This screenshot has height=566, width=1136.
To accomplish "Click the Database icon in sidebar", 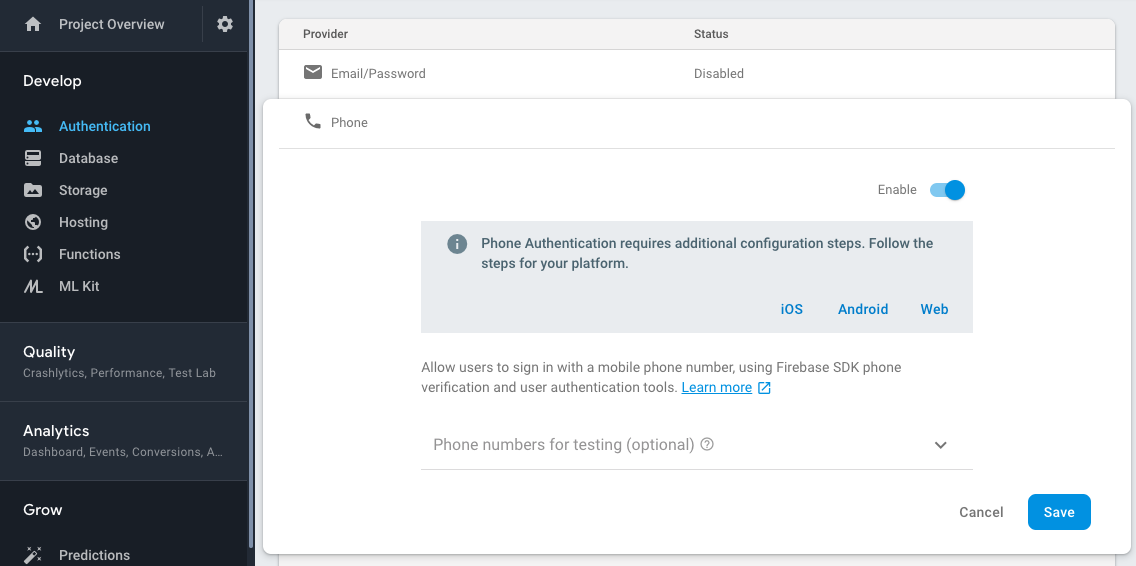I will 33,158.
